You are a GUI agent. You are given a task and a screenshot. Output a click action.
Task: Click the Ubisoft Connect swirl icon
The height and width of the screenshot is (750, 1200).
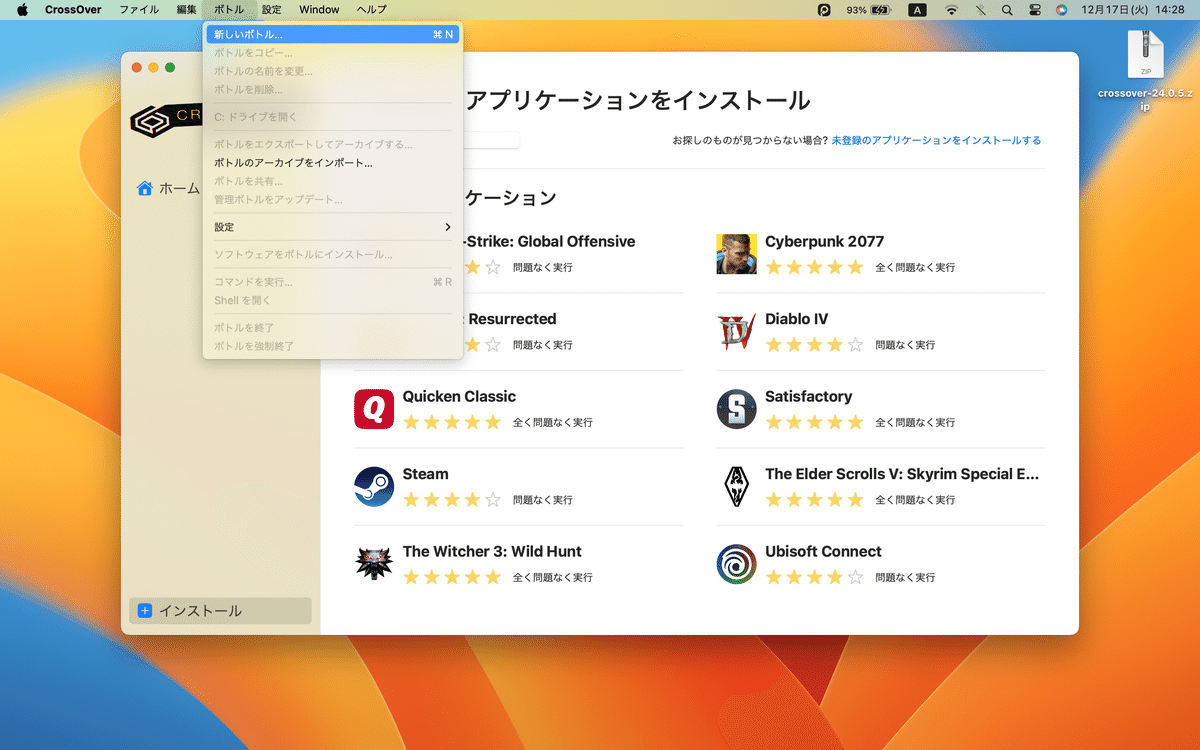tap(736, 564)
